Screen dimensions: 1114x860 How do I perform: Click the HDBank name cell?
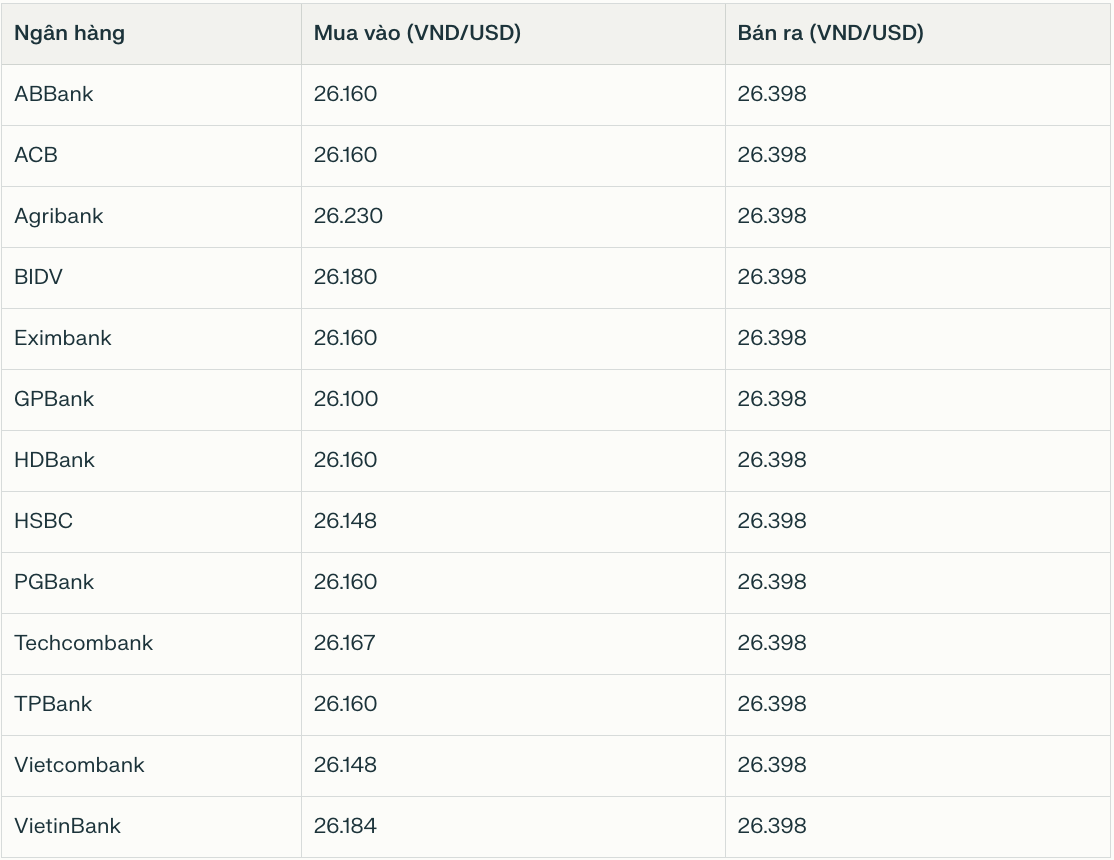coord(55,460)
